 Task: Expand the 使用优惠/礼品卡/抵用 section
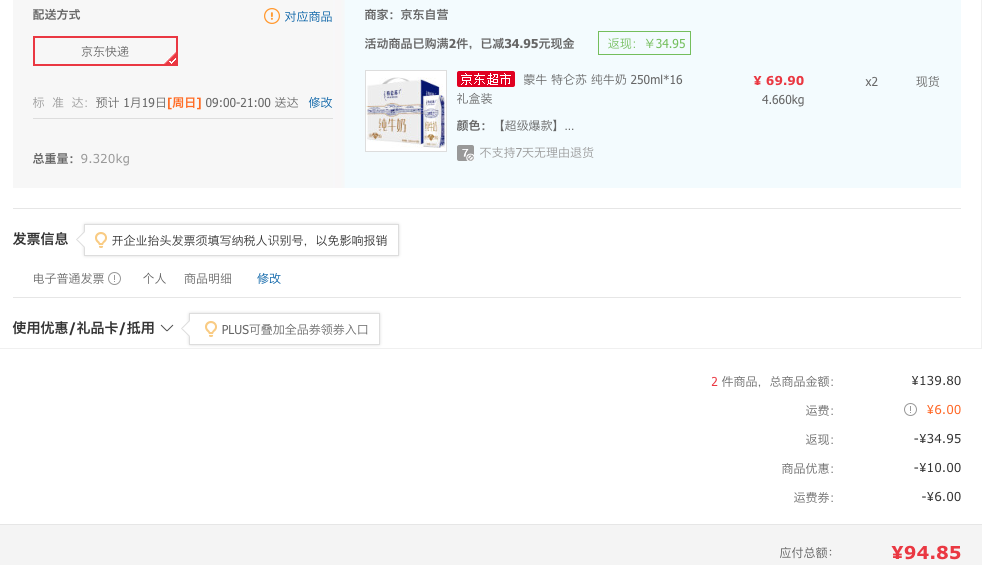(92, 328)
